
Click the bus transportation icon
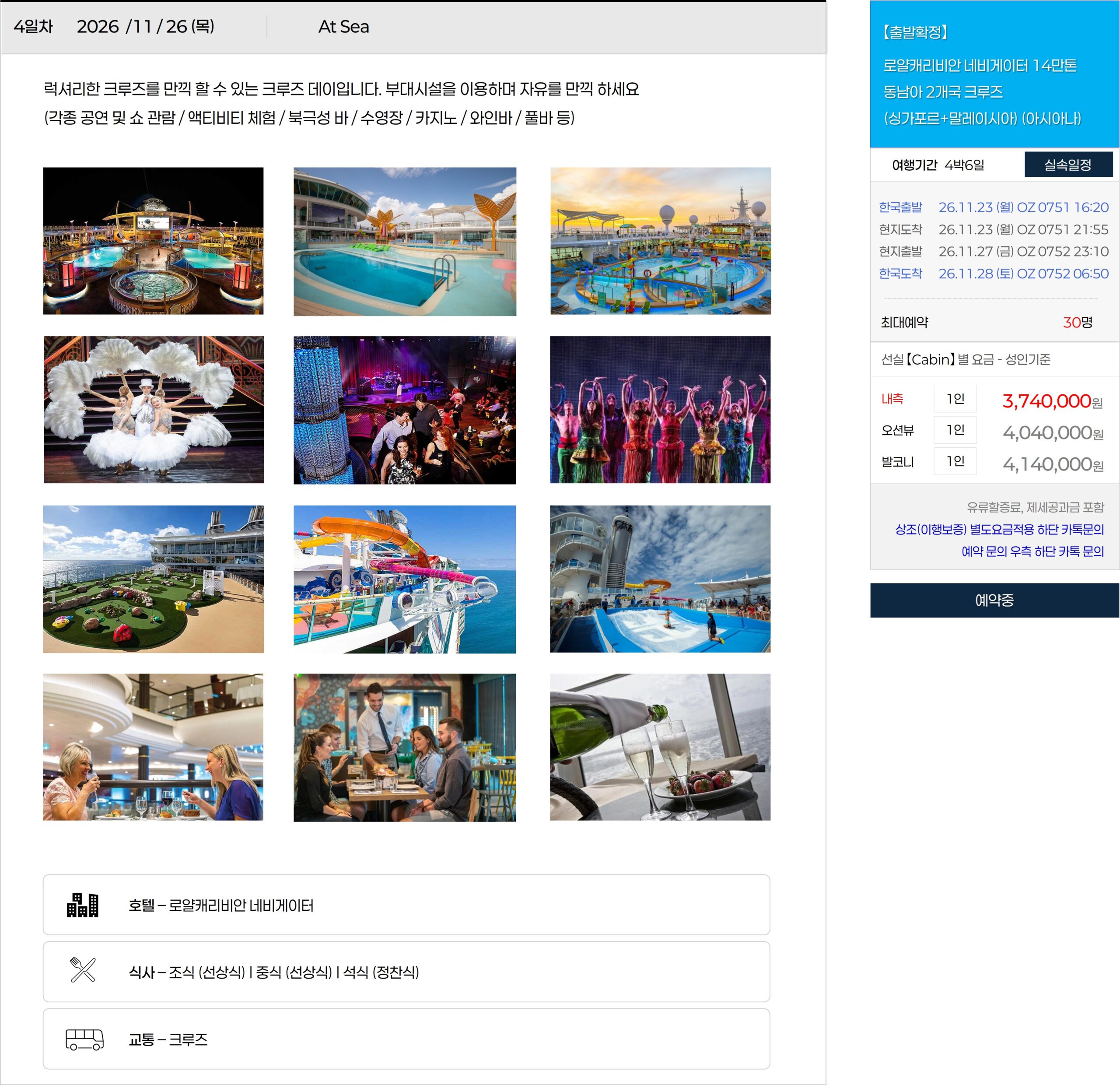84,1039
